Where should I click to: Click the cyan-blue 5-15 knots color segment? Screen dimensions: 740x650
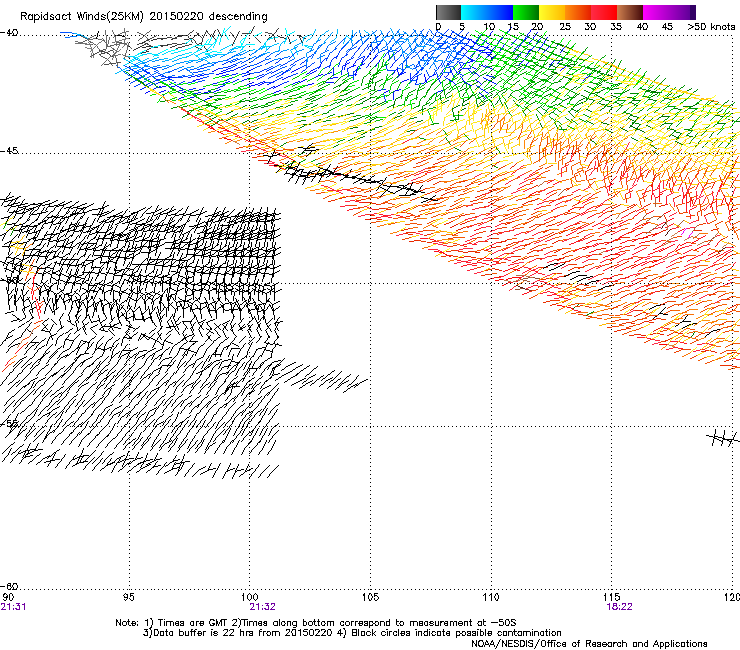(487, 12)
